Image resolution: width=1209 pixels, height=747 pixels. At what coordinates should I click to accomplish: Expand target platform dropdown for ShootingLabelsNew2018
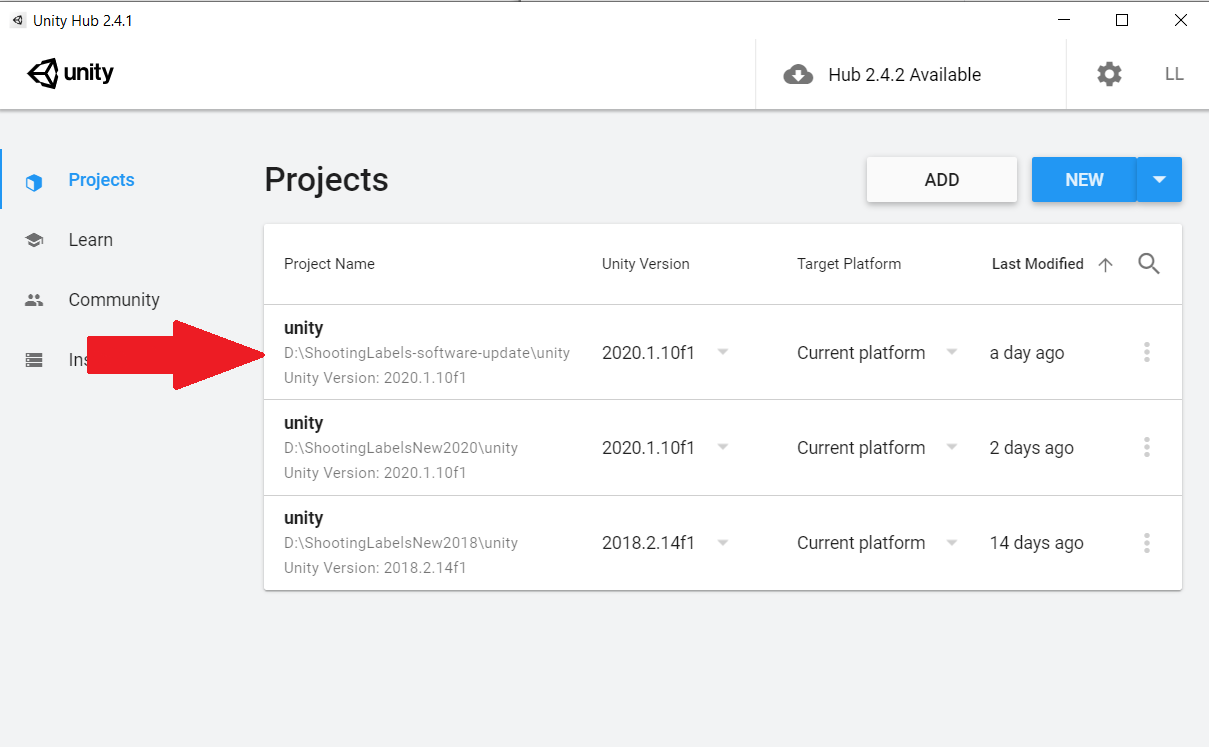[952, 542]
